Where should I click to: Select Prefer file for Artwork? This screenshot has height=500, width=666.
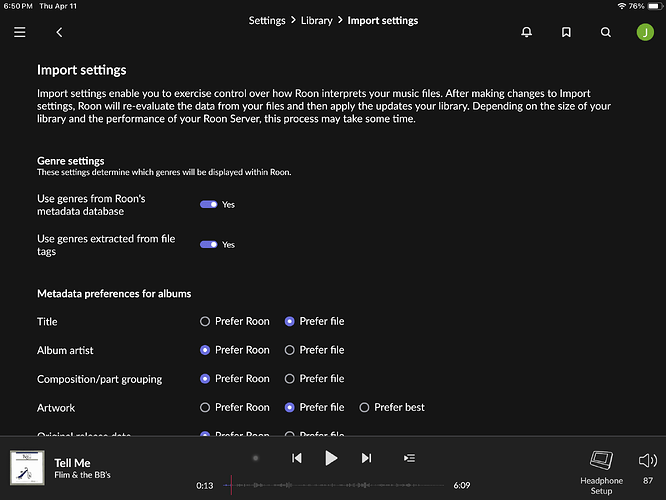coord(314,407)
